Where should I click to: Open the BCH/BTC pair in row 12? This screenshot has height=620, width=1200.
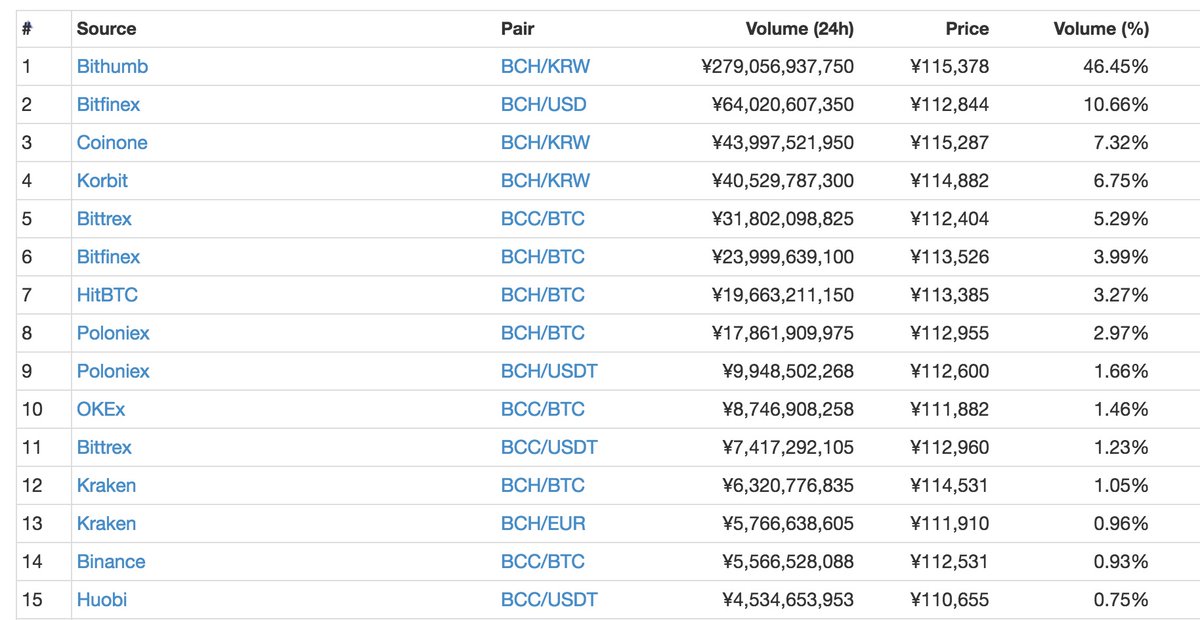tap(543, 485)
